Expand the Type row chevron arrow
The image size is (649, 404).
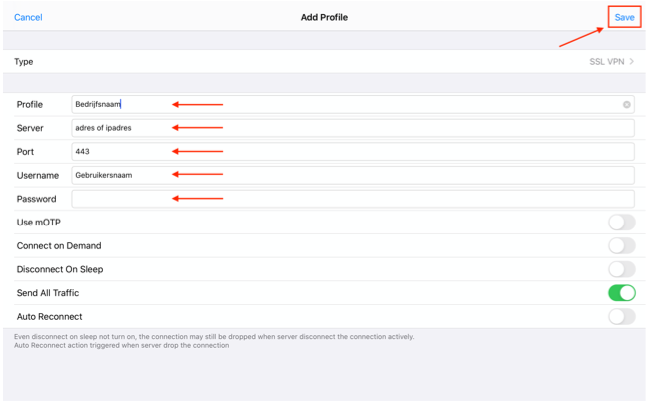(x=632, y=62)
